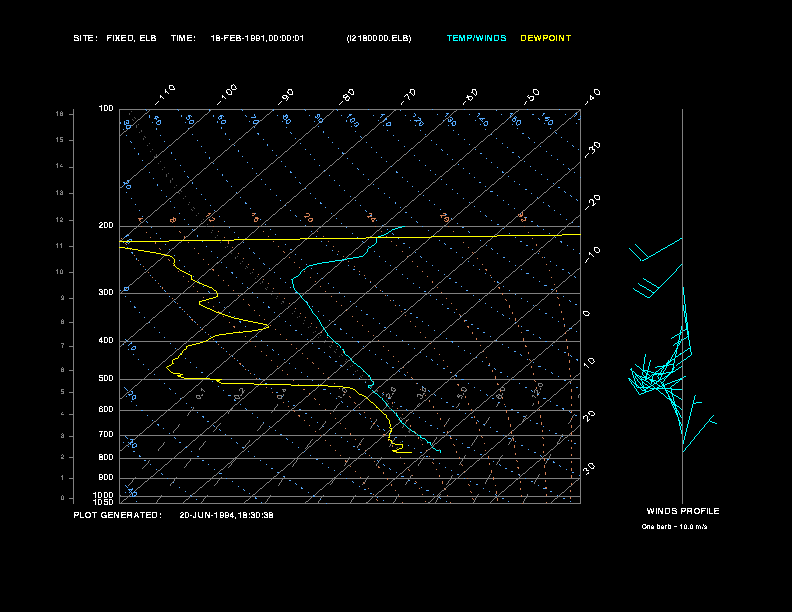
Task: Click the -80 isotherm label
Action: 347,97
